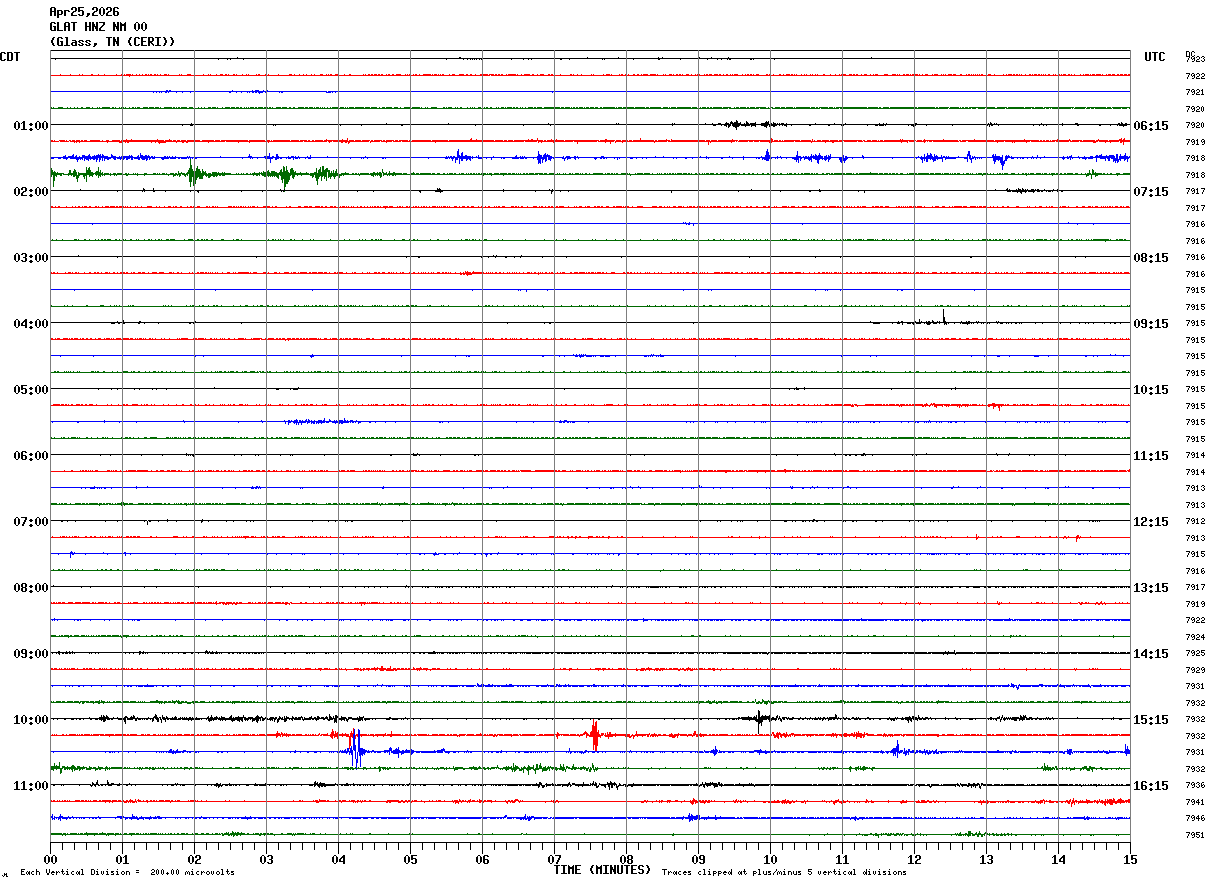1210x886 pixels.
Task: Click minute 07 tick label on time axis
Action: tap(554, 859)
